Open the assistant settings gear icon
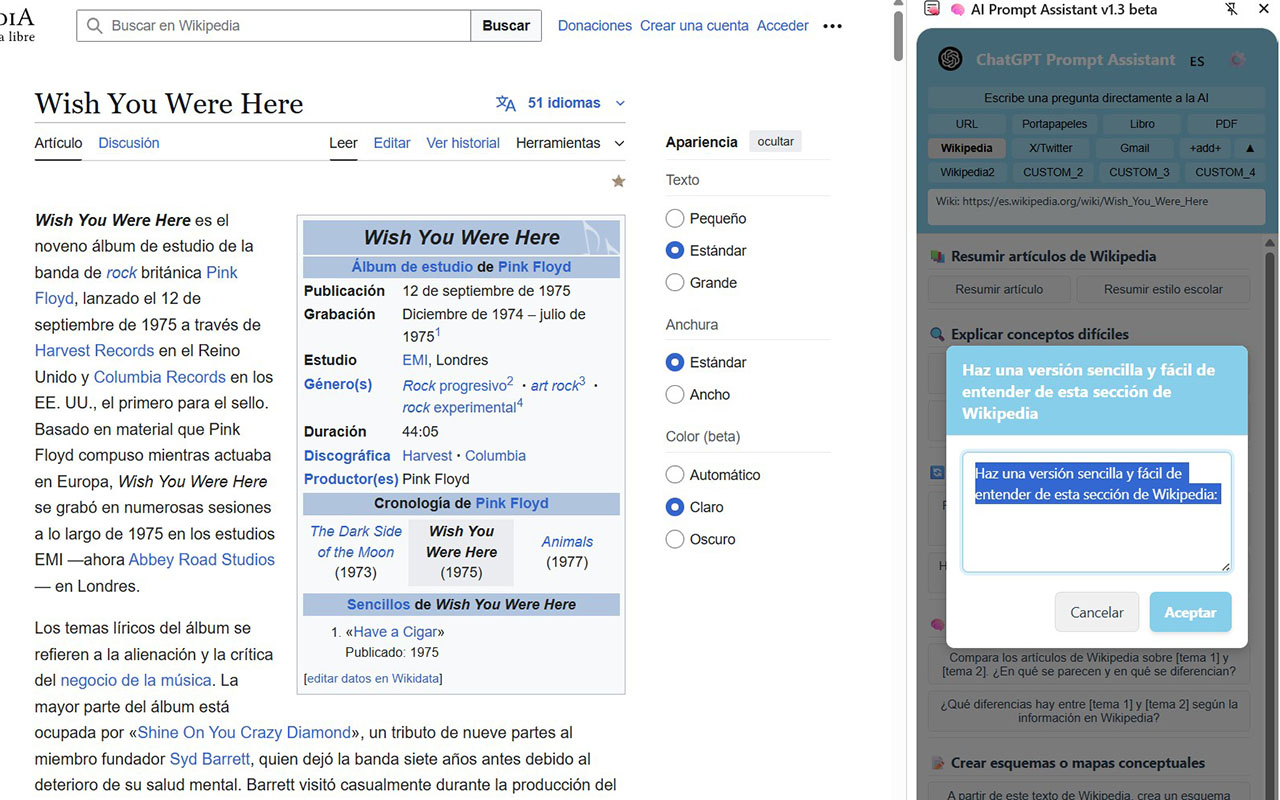Screen dimensions: 1280x800 pyautogui.click(x=1238, y=59)
